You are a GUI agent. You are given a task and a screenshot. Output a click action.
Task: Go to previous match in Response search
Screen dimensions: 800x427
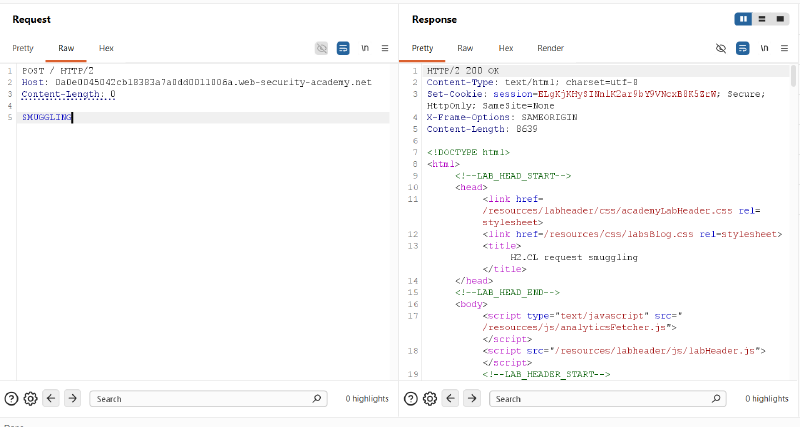pyautogui.click(x=451, y=398)
